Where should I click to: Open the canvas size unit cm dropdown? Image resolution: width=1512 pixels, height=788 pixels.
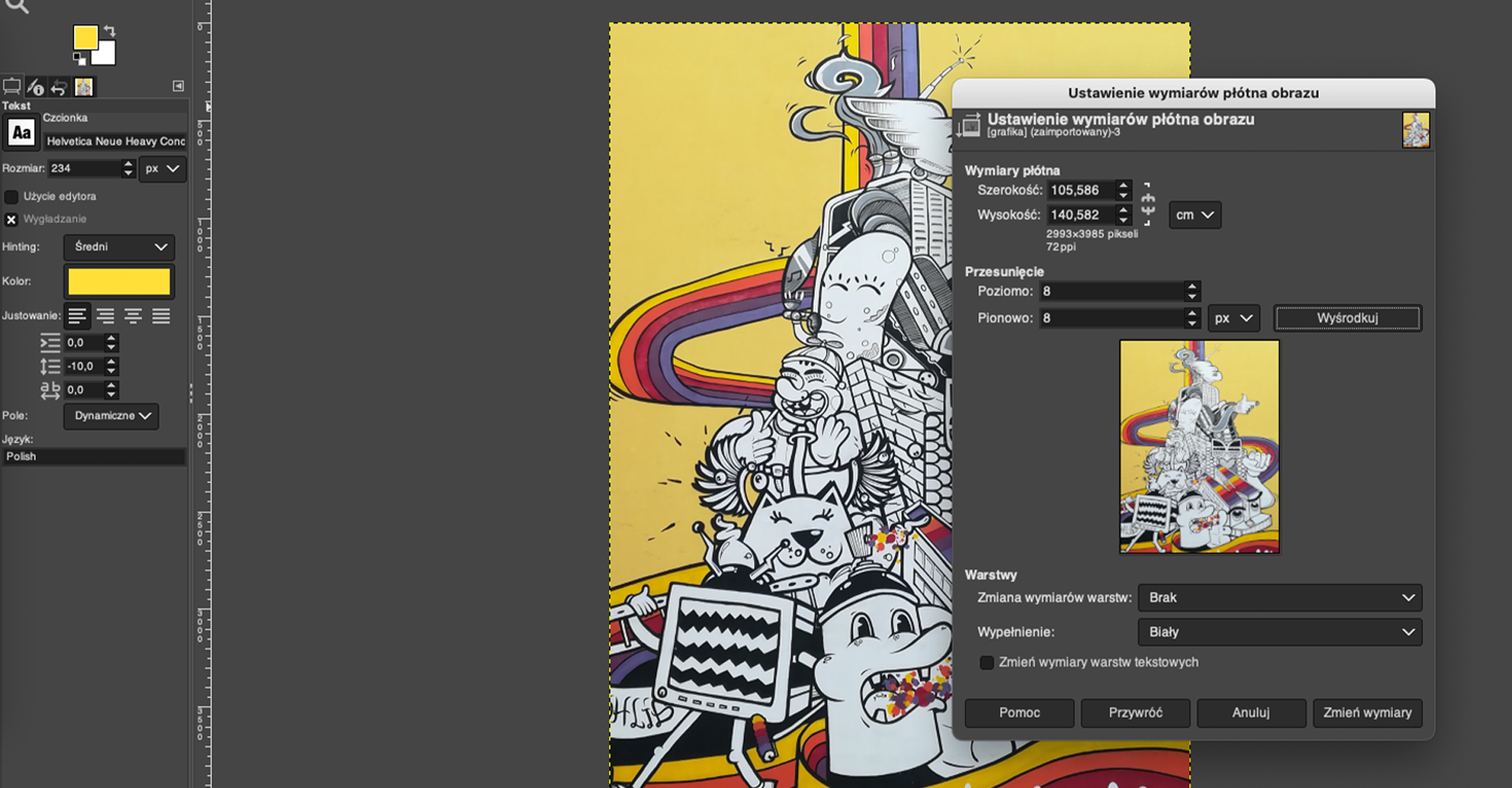[x=1195, y=214]
